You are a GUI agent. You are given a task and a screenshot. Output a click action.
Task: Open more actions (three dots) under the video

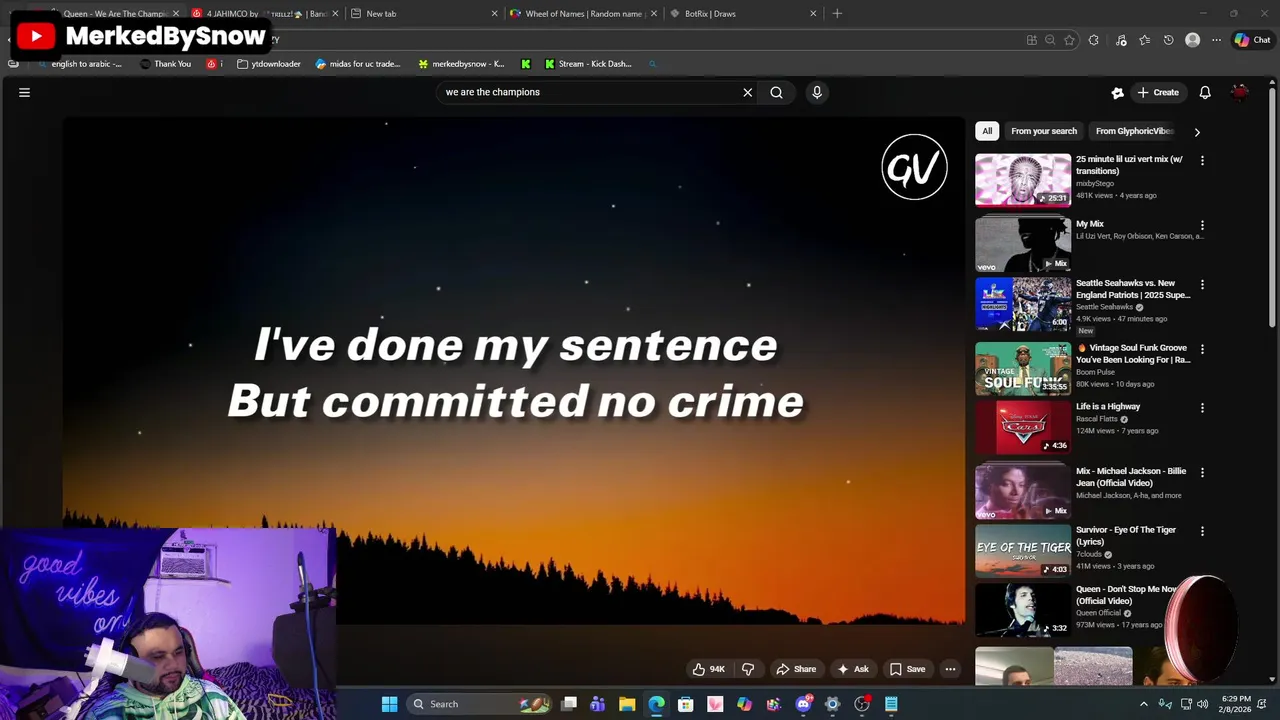[x=950, y=669]
